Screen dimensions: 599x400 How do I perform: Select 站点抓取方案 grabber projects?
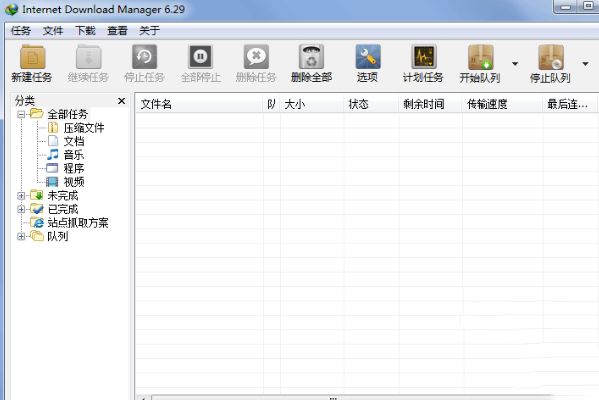[x=78, y=223]
